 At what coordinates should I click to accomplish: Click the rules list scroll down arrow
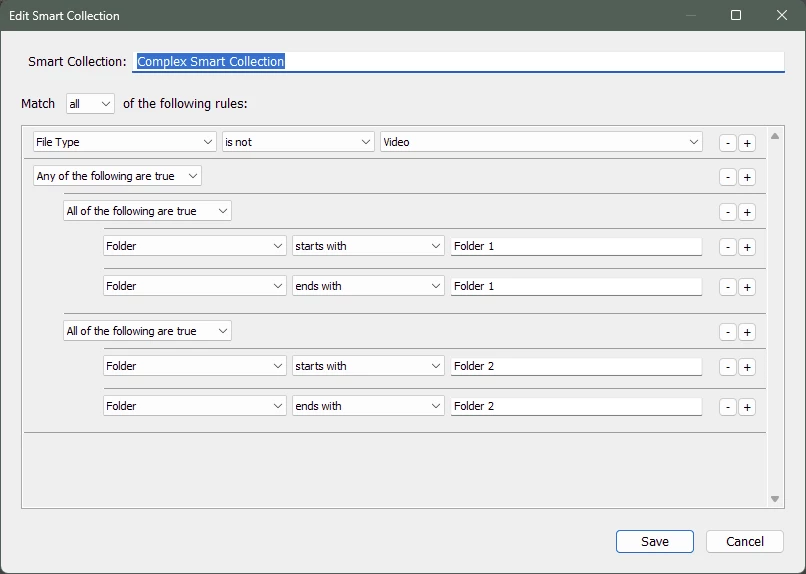[x=775, y=499]
